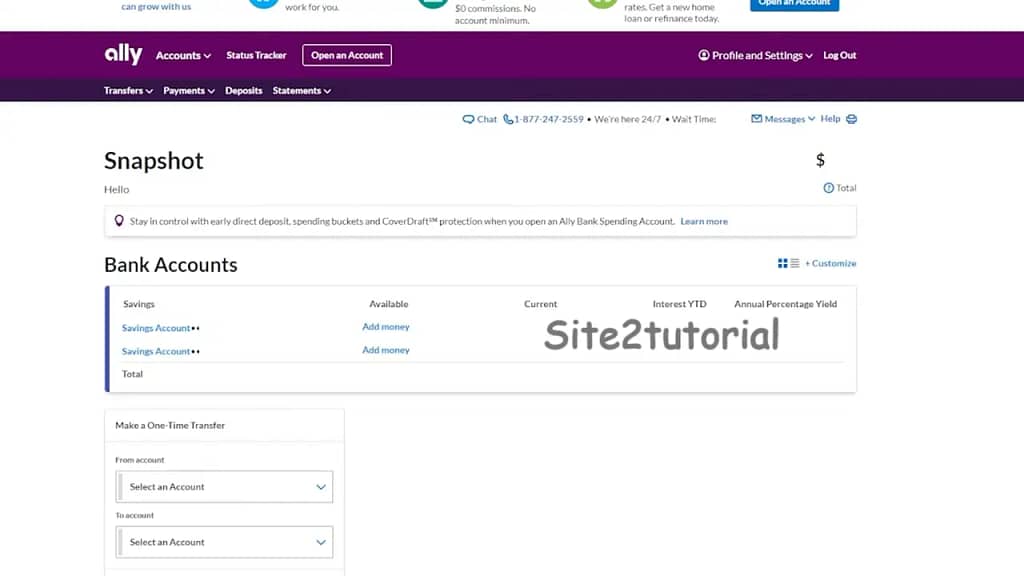
Task: Click the Messages envelope icon
Action: [x=756, y=119]
